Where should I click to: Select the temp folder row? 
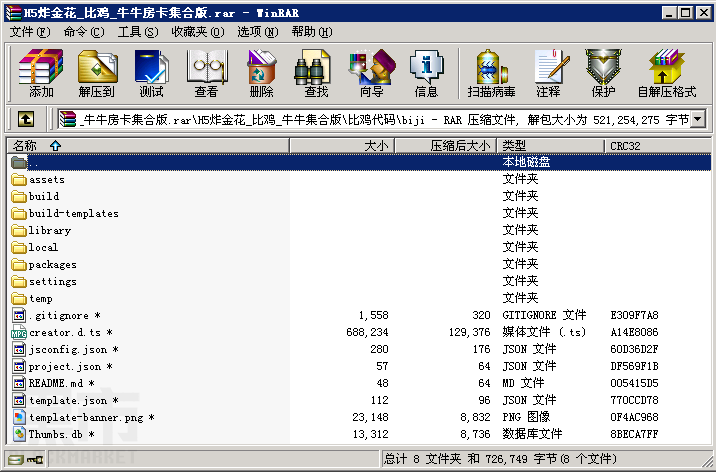(x=359, y=299)
